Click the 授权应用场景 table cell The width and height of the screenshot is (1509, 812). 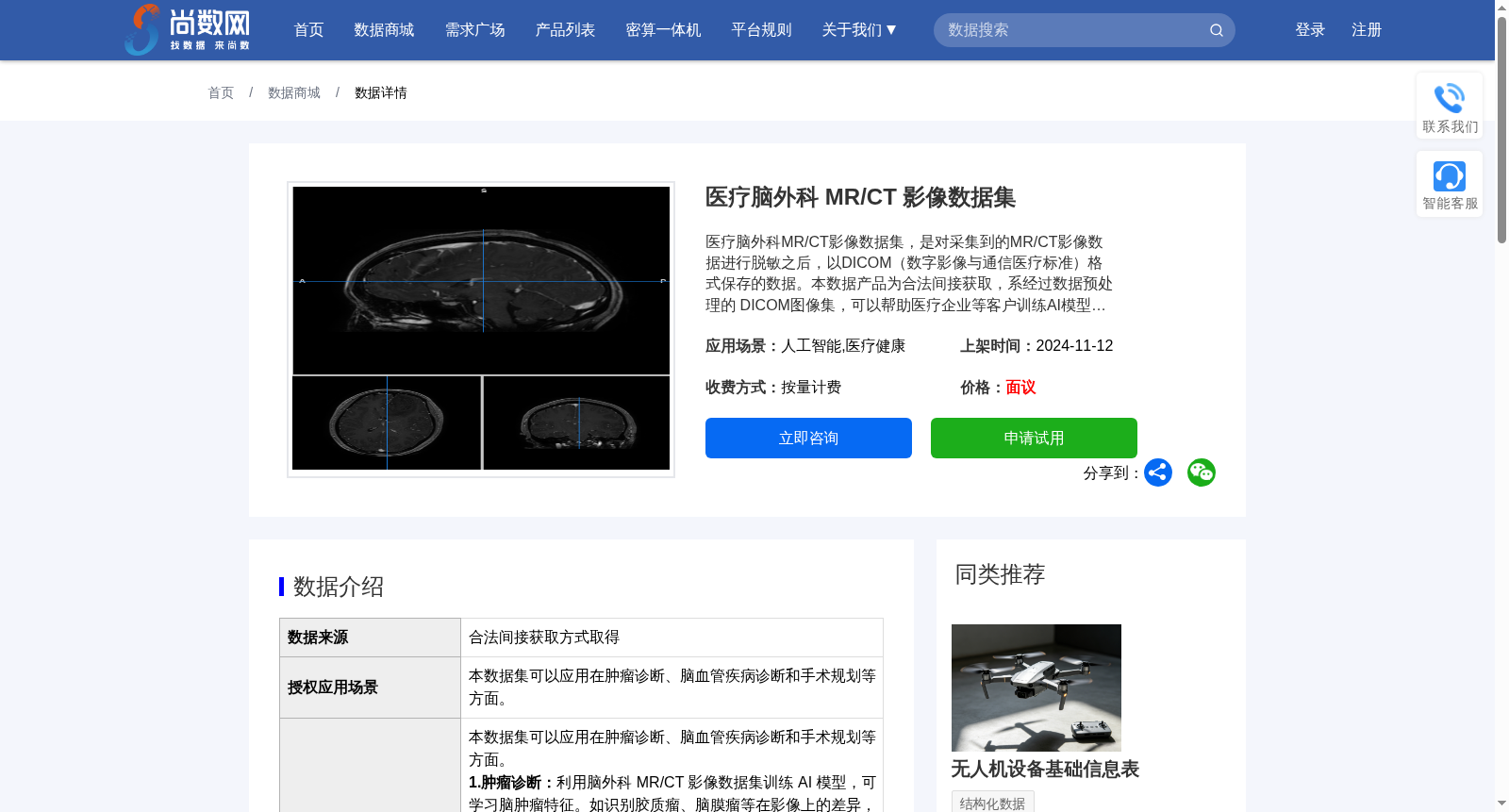(370, 688)
